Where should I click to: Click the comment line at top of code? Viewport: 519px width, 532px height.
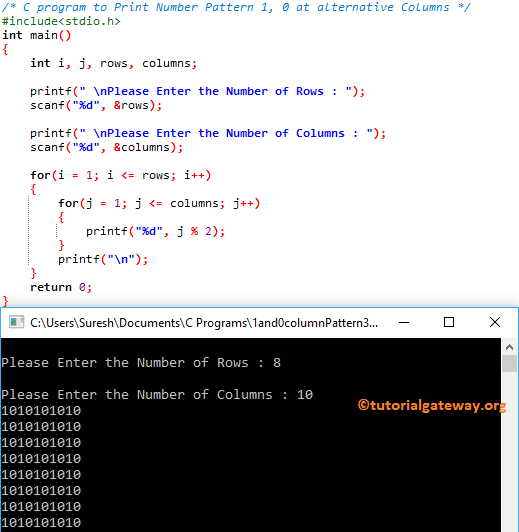(236, 7)
